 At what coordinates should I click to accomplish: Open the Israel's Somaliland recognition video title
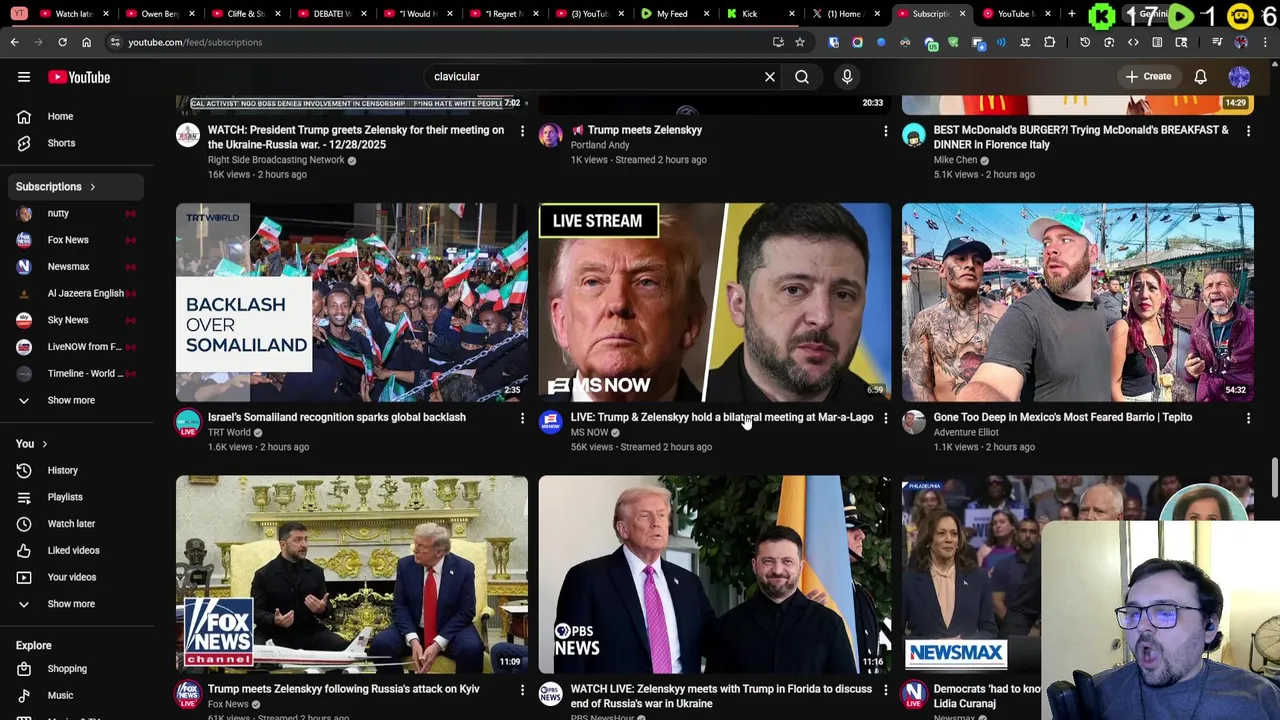pos(337,418)
